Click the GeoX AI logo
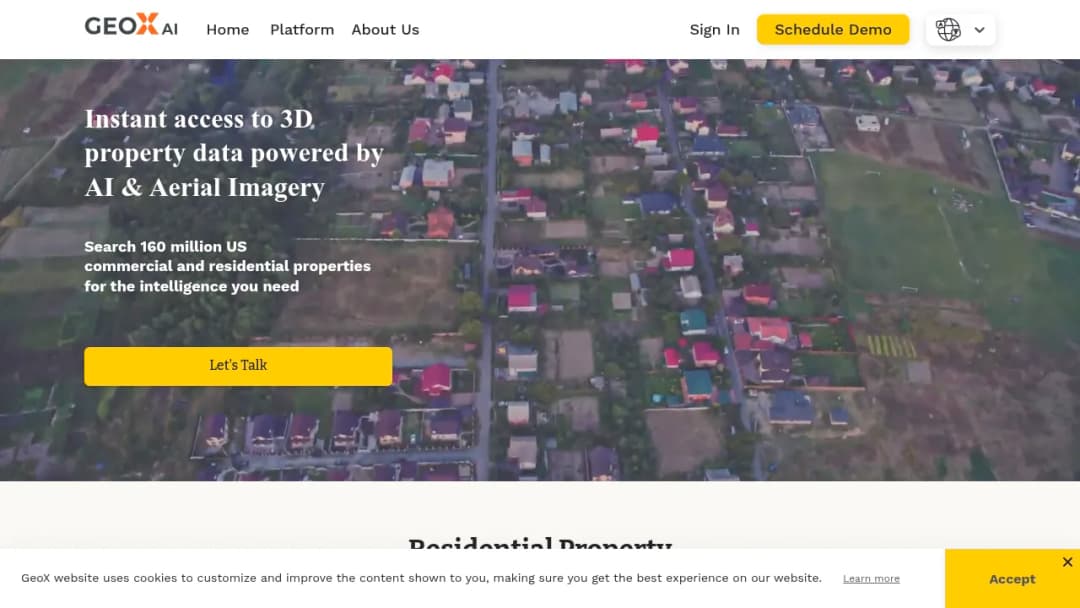Viewport: 1080px width, 608px height. coord(131,25)
